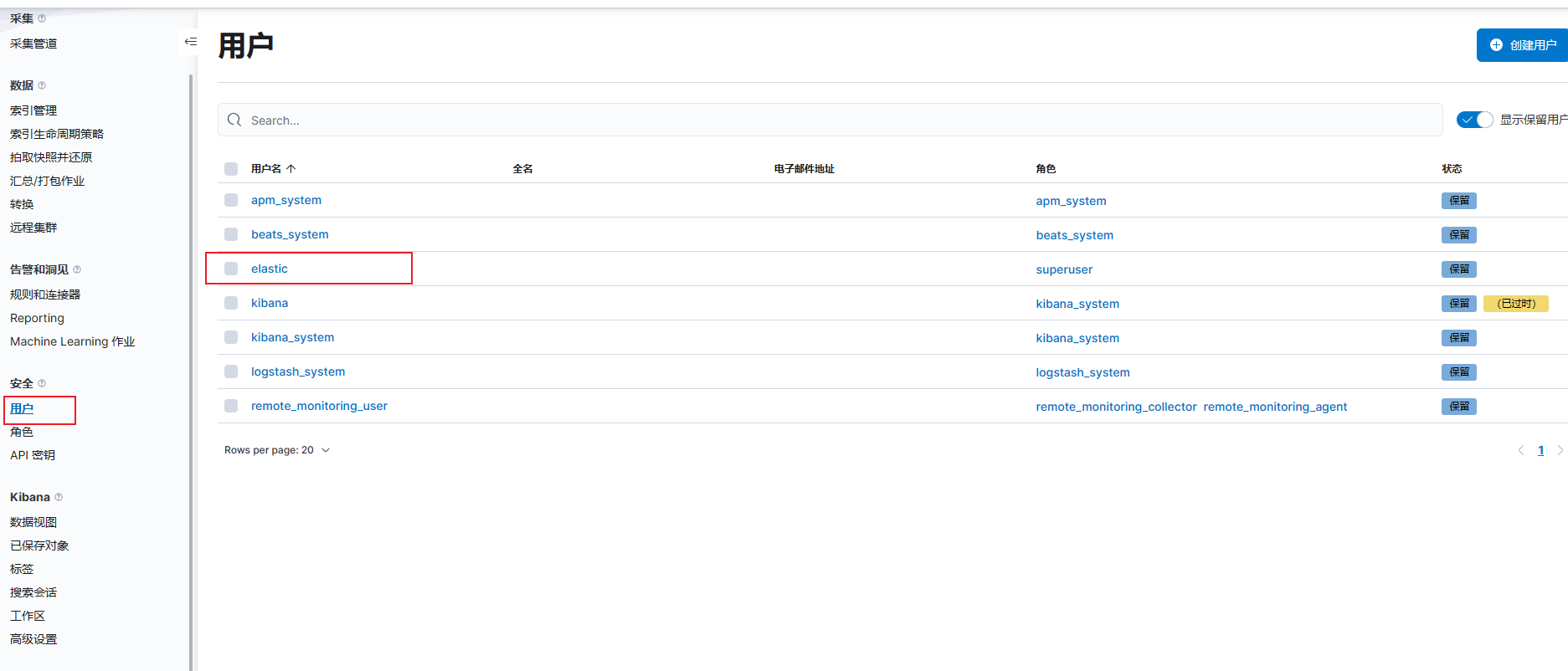Viewport: 1568px width, 671px height.
Task: Open 转换 menu item
Action: coord(22,204)
